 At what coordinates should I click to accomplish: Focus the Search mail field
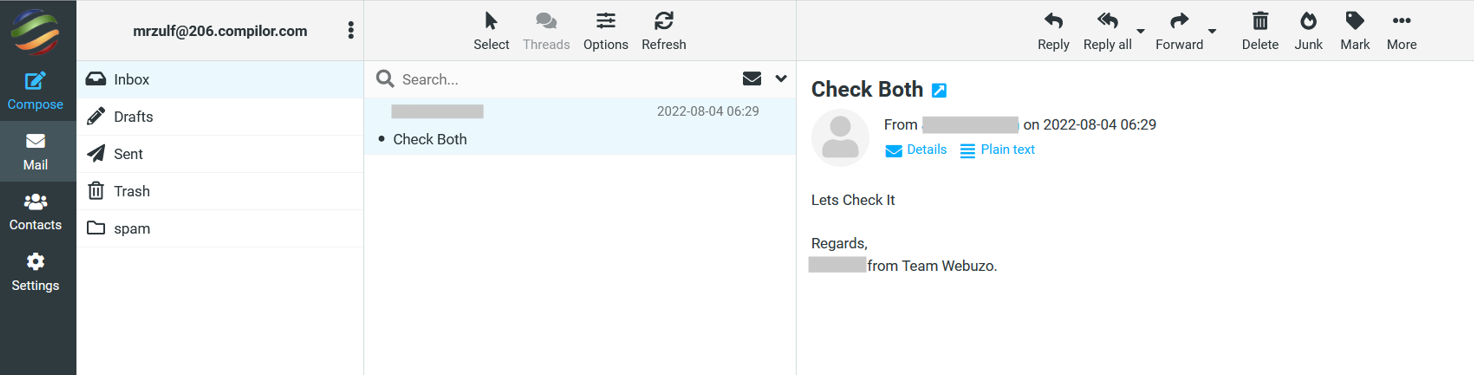pos(565,79)
